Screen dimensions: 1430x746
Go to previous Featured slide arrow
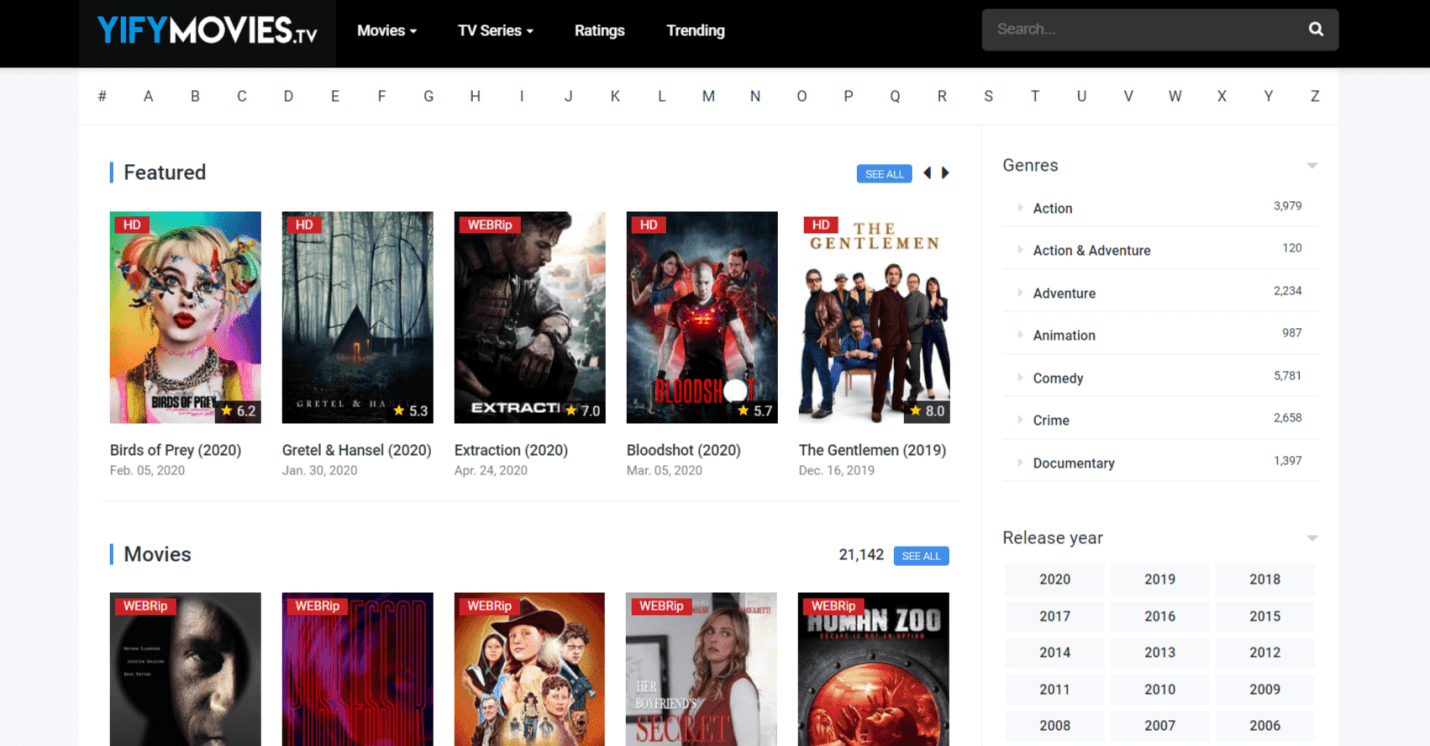pos(927,173)
